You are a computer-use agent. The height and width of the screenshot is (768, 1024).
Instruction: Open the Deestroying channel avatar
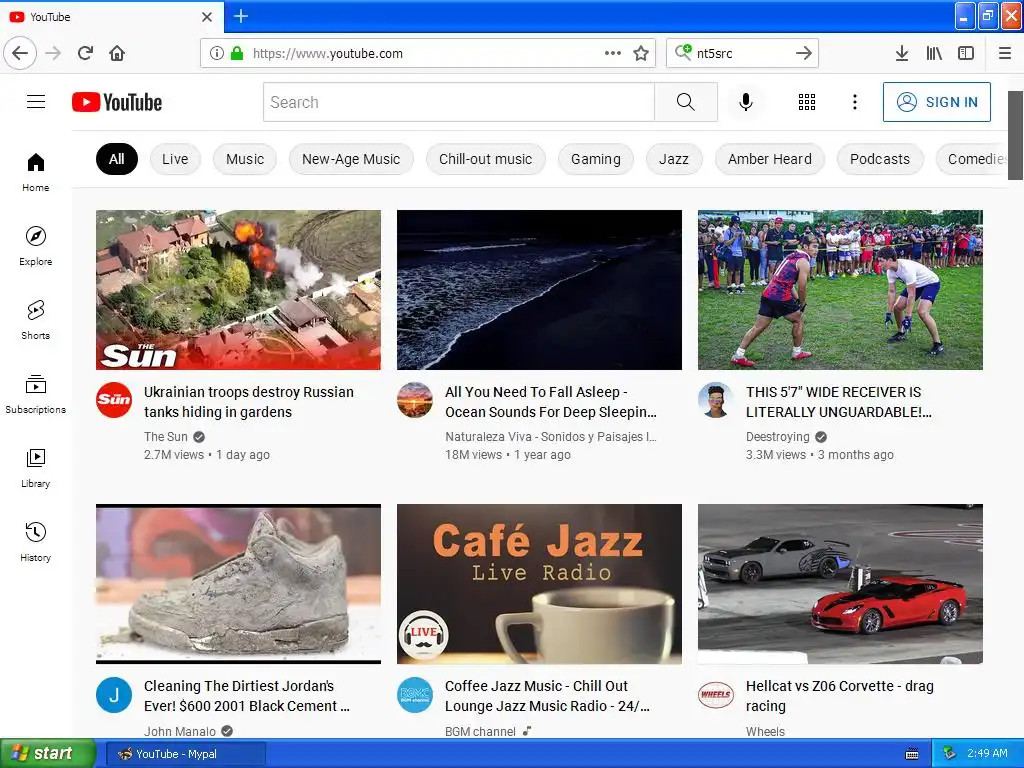coord(716,400)
